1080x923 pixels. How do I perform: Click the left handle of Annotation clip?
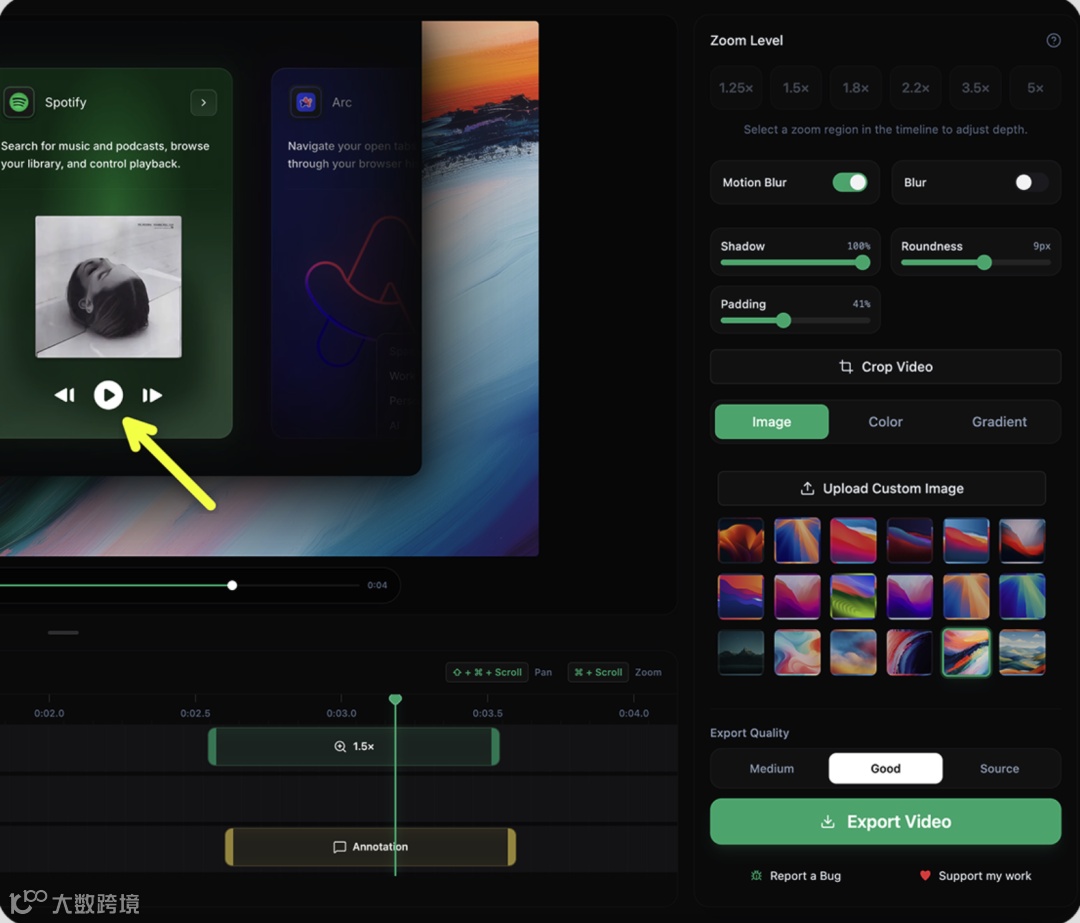pyautogui.click(x=229, y=847)
